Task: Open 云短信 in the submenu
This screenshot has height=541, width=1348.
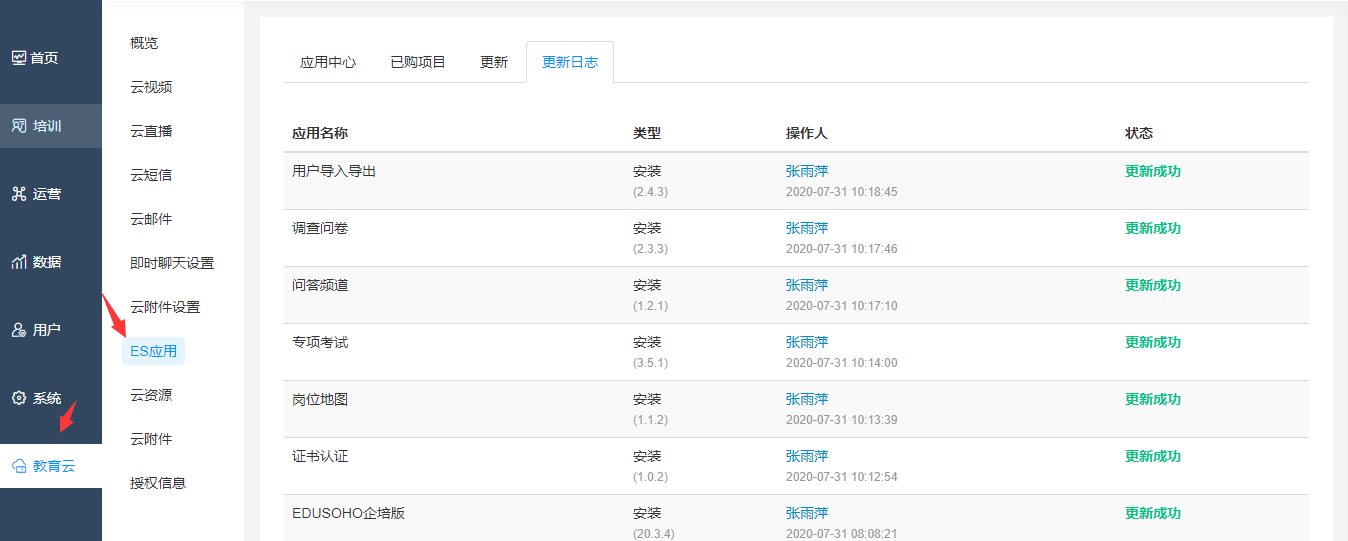Action: pos(151,175)
